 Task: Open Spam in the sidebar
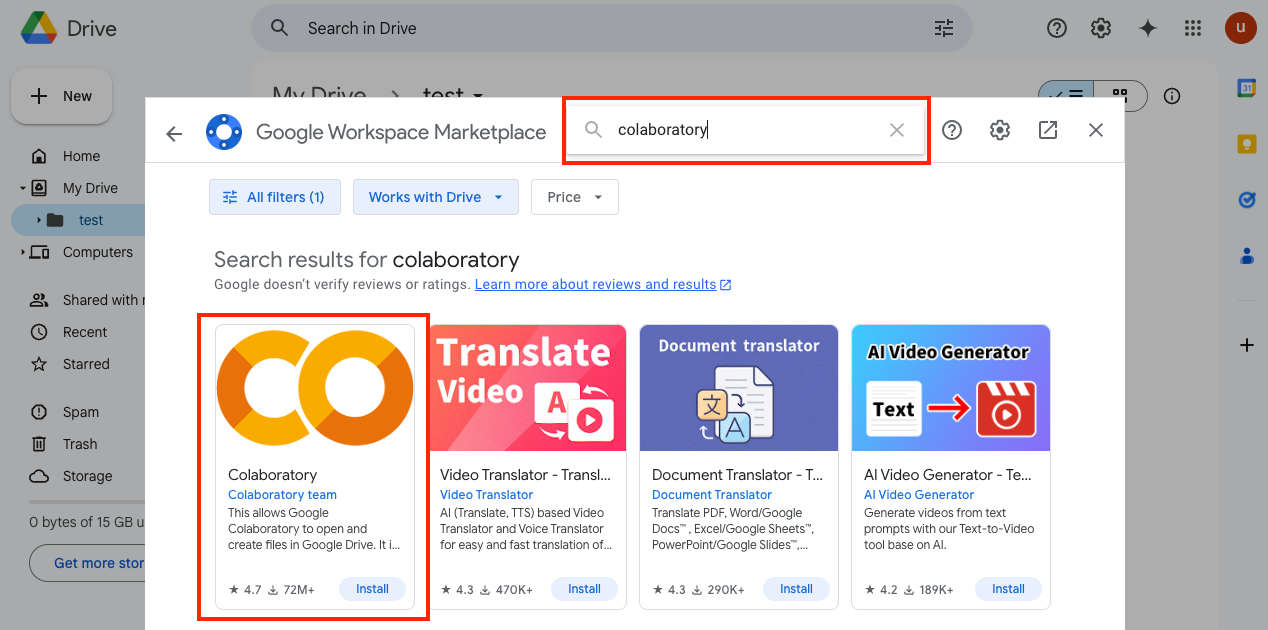[x=80, y=412]
